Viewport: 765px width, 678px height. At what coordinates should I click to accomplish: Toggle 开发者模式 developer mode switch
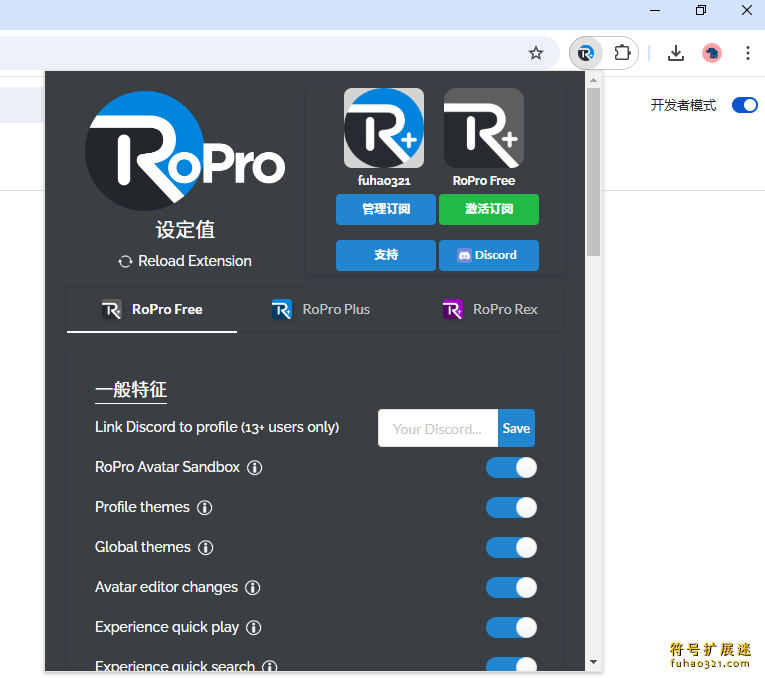click(745, 105)
